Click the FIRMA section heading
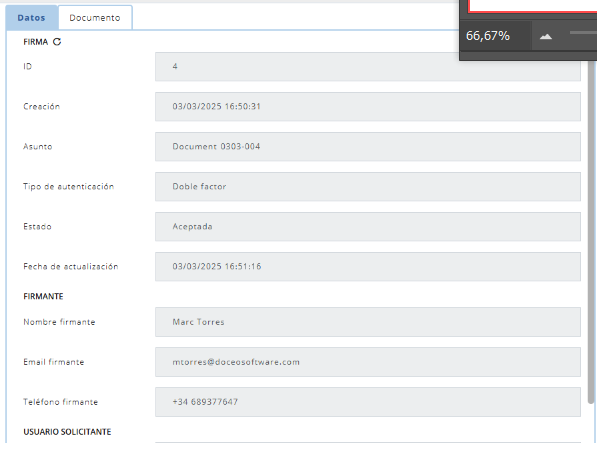The height and width of the screenshot is (461, 597). [x=35, y=42]
